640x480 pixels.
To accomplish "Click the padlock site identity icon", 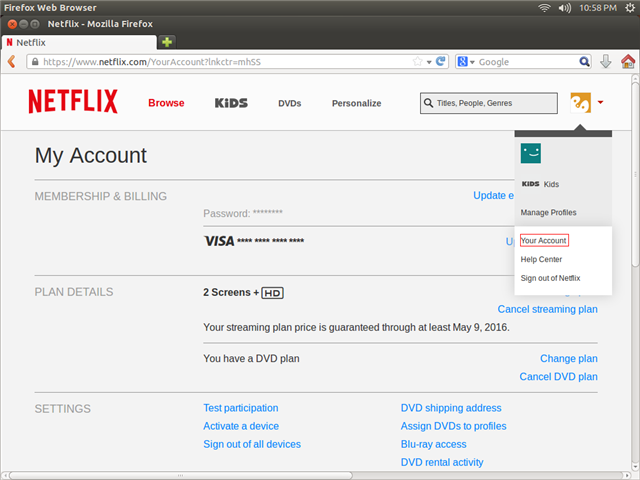I will point(35,62).
